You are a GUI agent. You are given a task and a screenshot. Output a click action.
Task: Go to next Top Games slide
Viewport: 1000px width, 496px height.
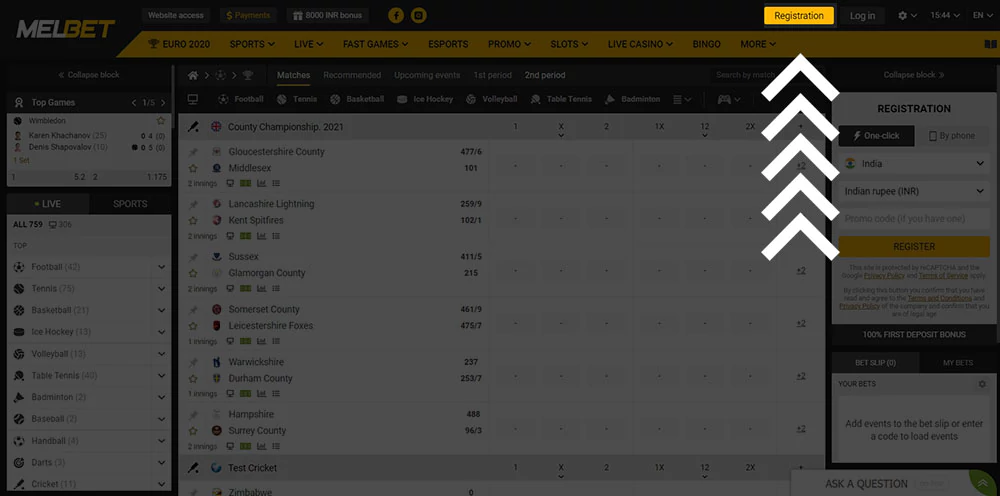coord(163,103)
